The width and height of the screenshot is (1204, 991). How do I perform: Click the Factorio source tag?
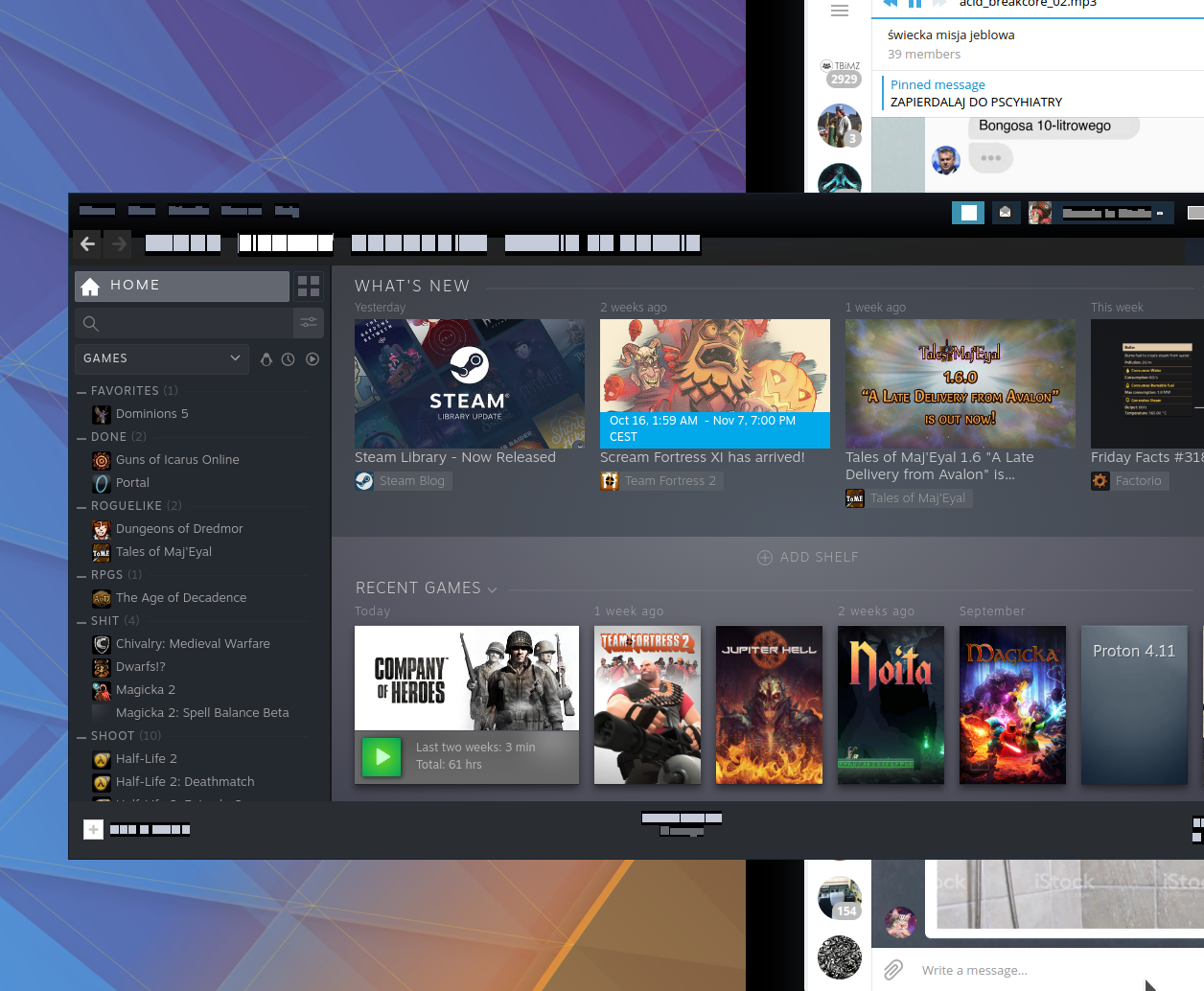tap(1129, 481)
